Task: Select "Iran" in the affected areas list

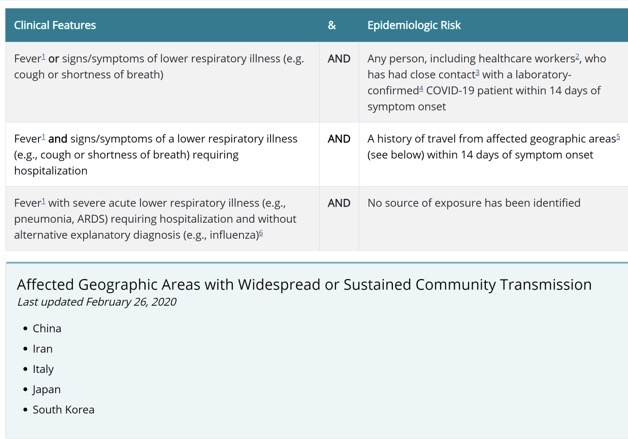Action: 42,349
